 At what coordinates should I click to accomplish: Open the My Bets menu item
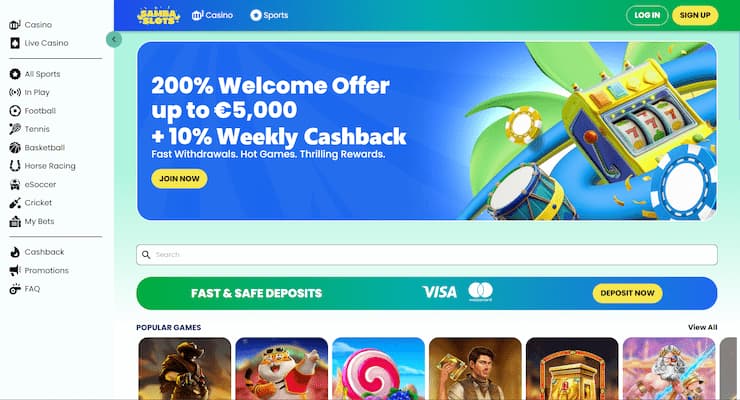click(32, 221)
